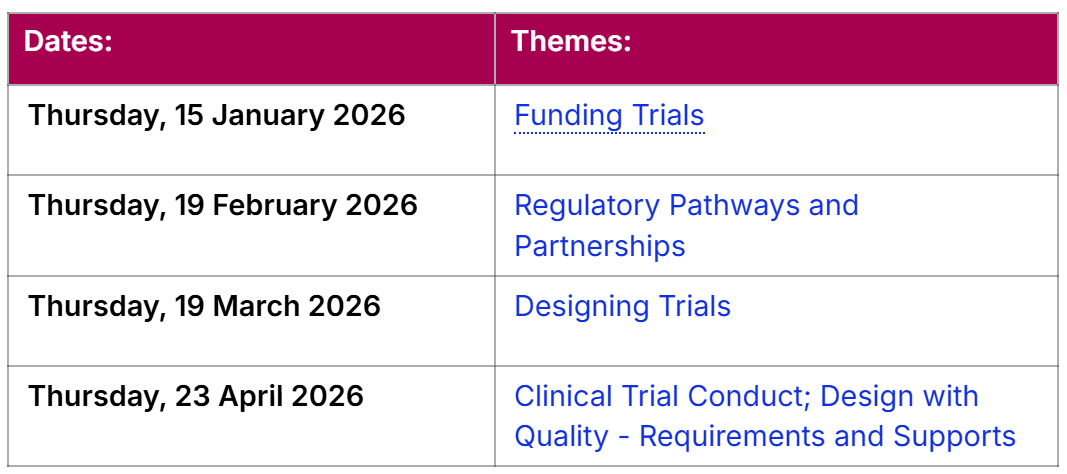The height and width of the screenshot is (474, 1067).
Task: Open the Funding Trials link
Action: coord(609,116)
